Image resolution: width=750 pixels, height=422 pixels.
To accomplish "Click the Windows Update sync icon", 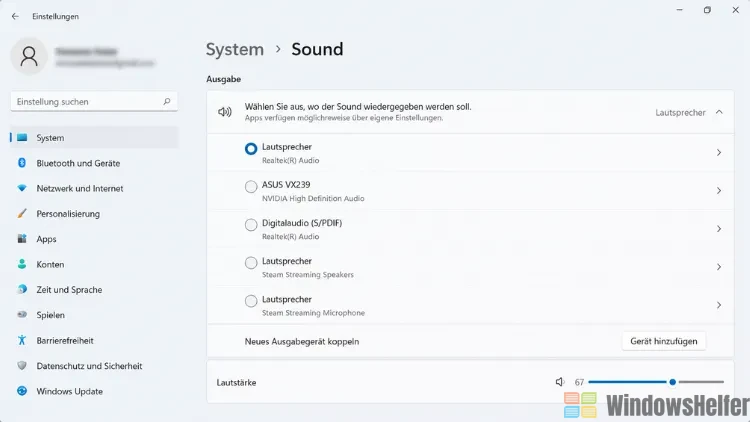I will [x=22, y=391].
